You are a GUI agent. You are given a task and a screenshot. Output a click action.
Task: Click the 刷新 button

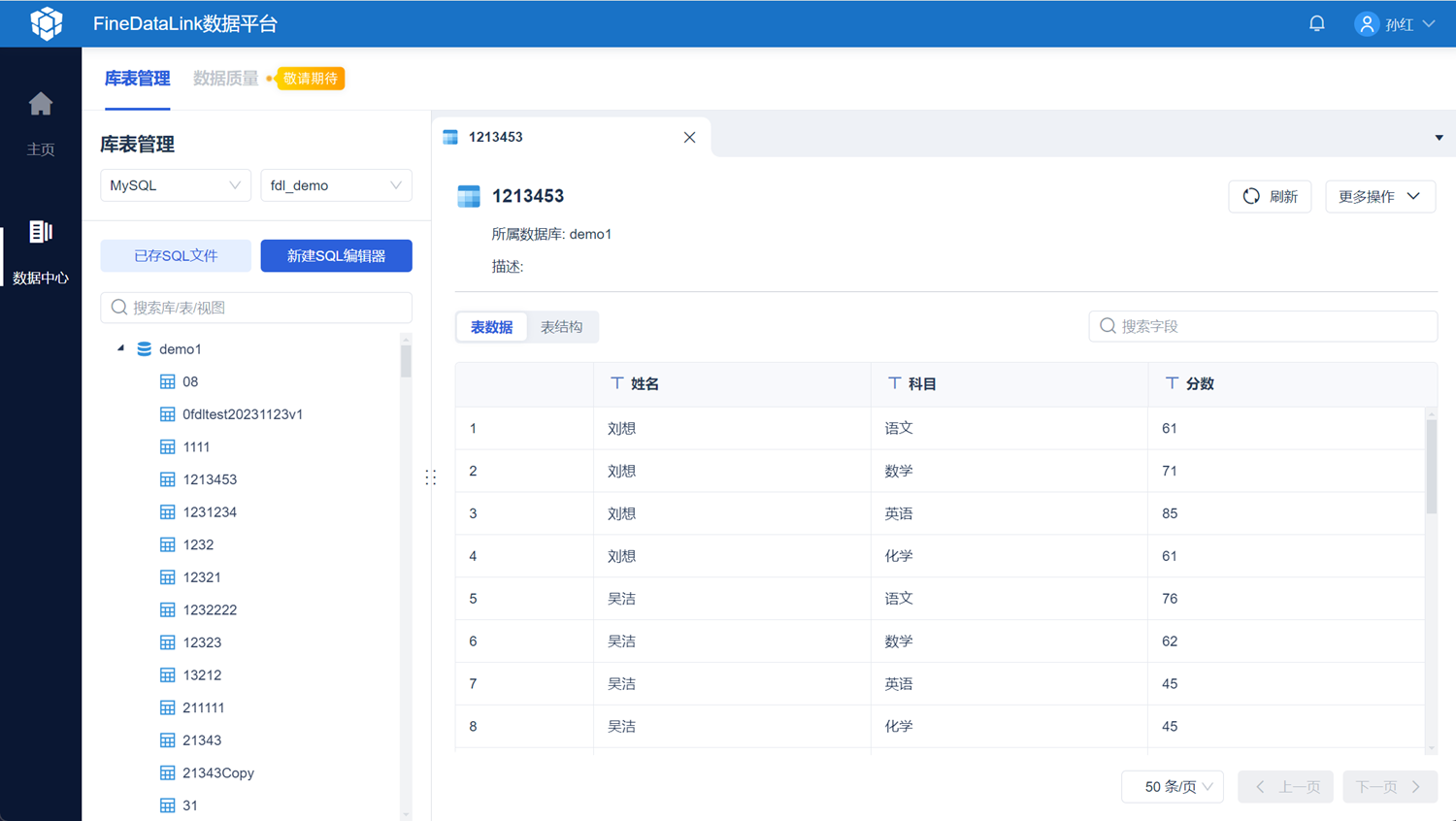coord(1270,196)
